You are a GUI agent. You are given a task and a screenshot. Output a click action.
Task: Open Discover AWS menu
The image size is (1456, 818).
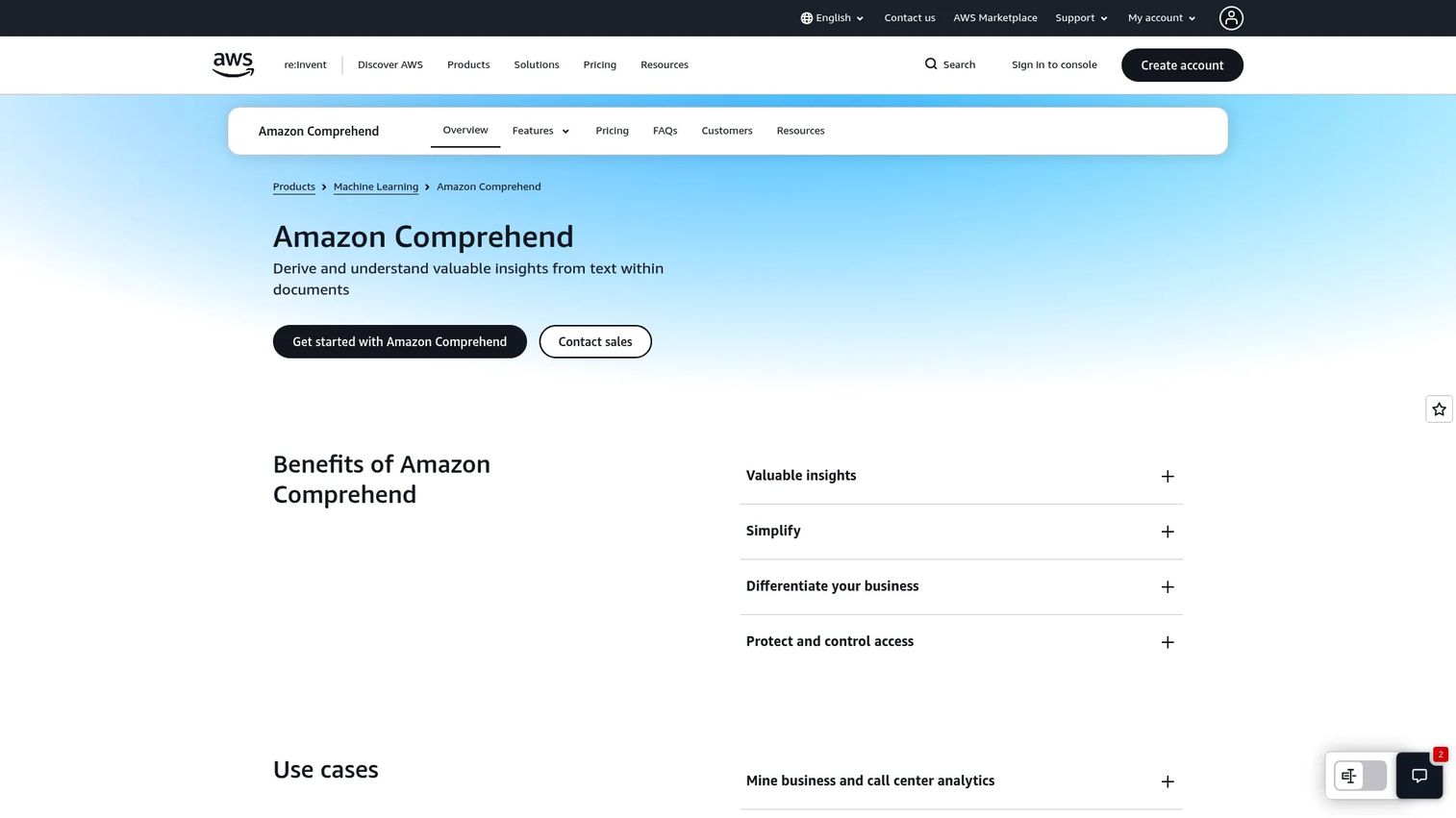point(390,64)
